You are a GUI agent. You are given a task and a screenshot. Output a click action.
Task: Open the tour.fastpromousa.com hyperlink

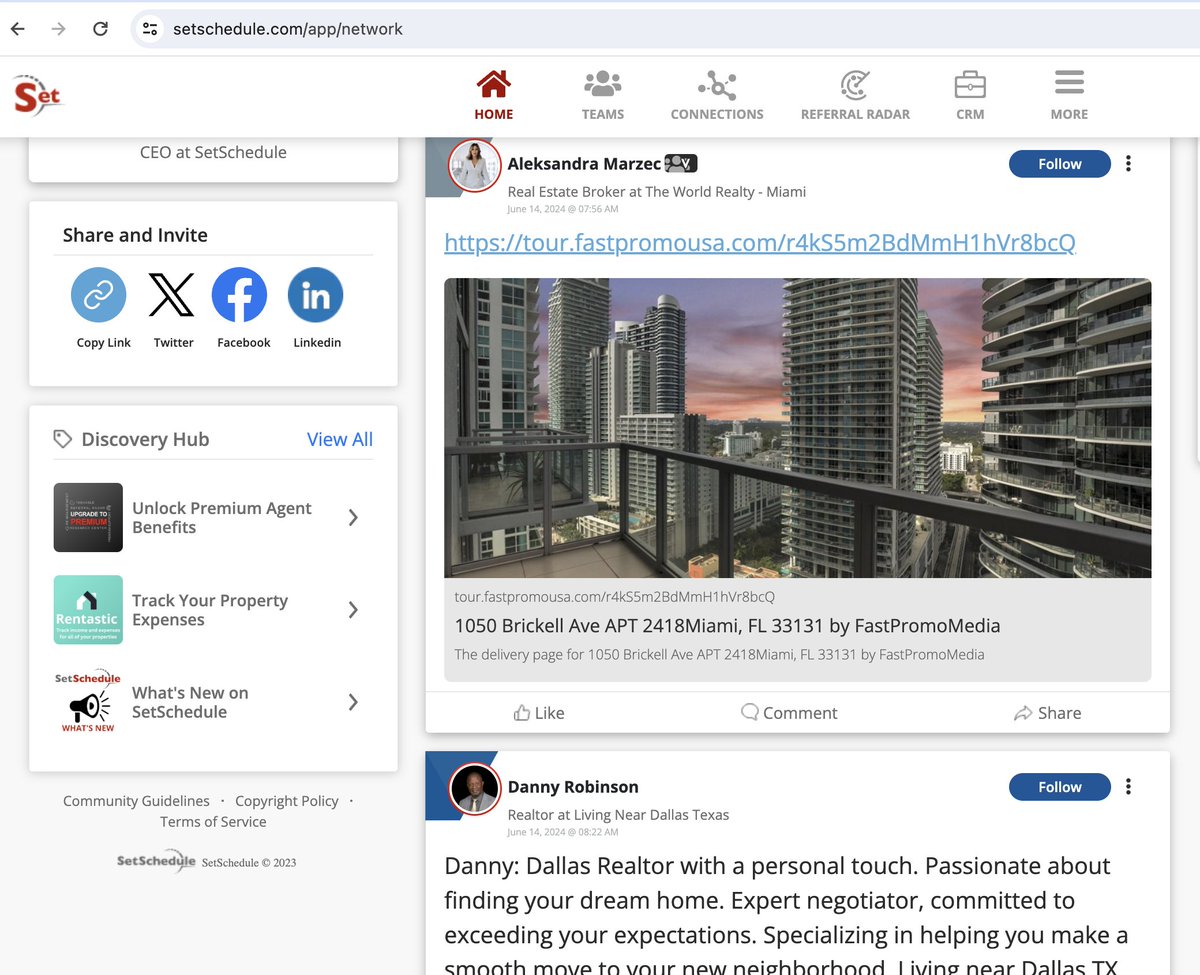coord(760,243)
